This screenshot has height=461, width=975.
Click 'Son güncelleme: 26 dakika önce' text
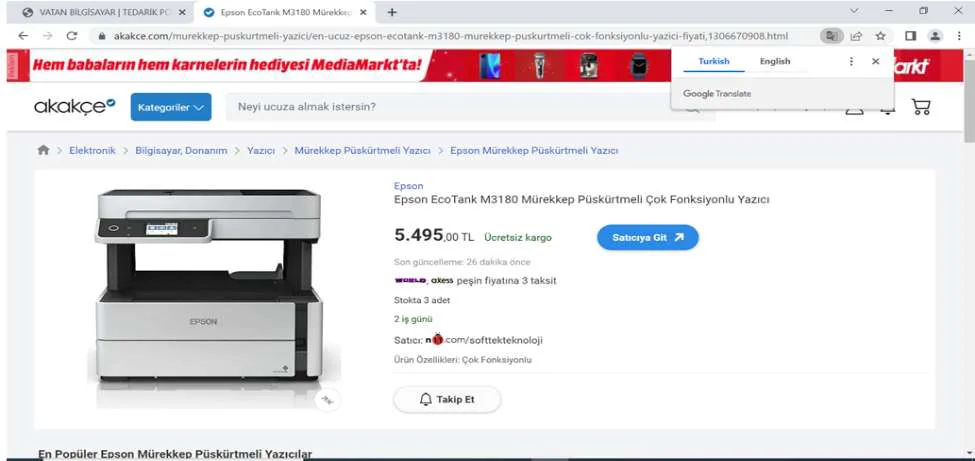(x=462, y=262)
